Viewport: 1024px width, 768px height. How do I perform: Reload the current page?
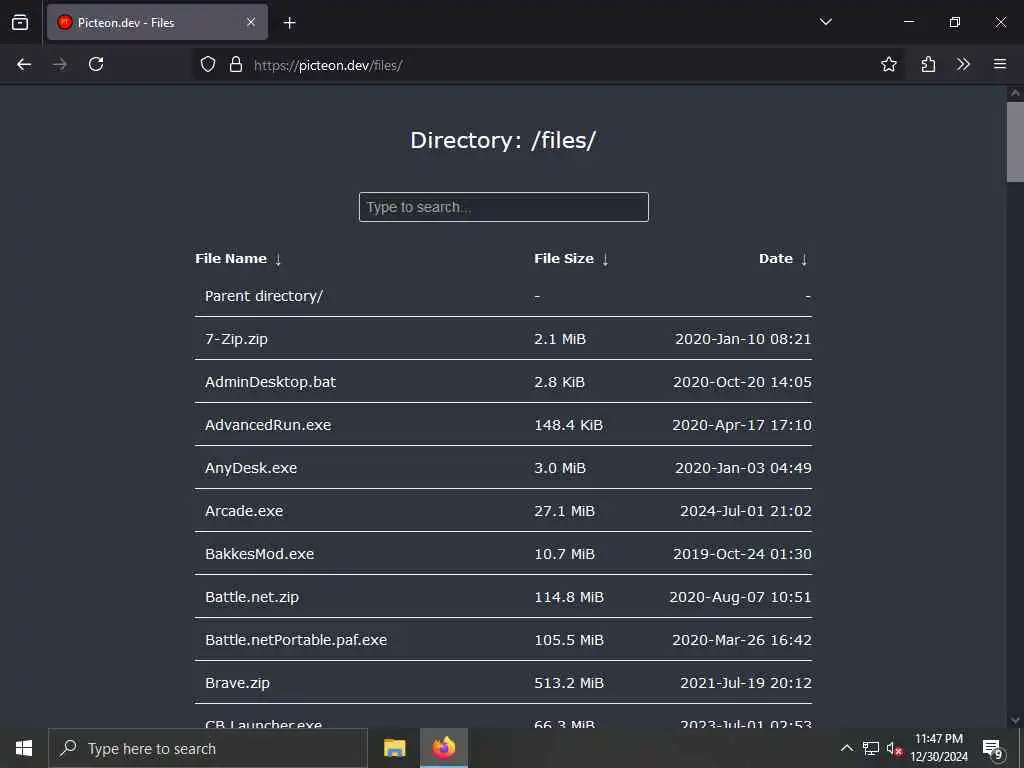click(96, 64)
